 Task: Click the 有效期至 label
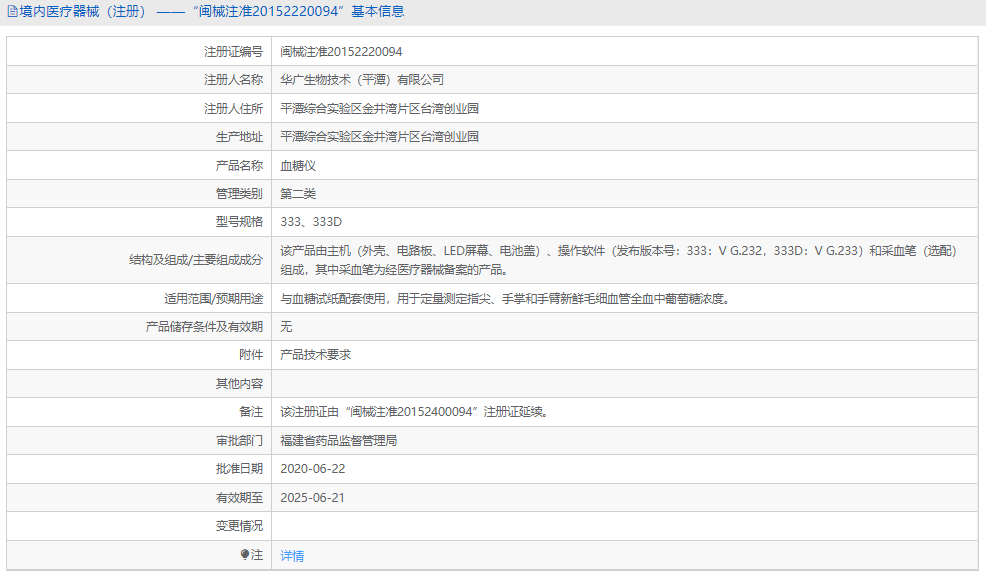pyautogui.click(x=239, y=497)
